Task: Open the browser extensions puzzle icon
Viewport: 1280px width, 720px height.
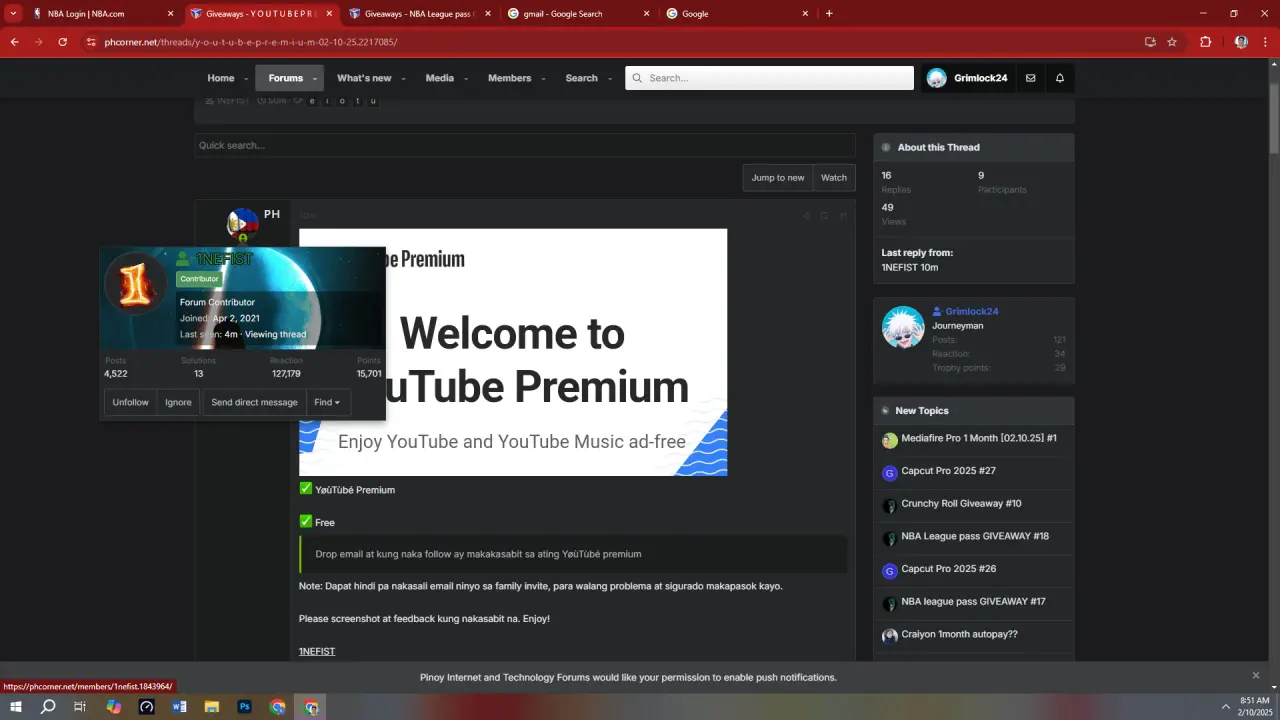Action: click(x=1205, y=42)
